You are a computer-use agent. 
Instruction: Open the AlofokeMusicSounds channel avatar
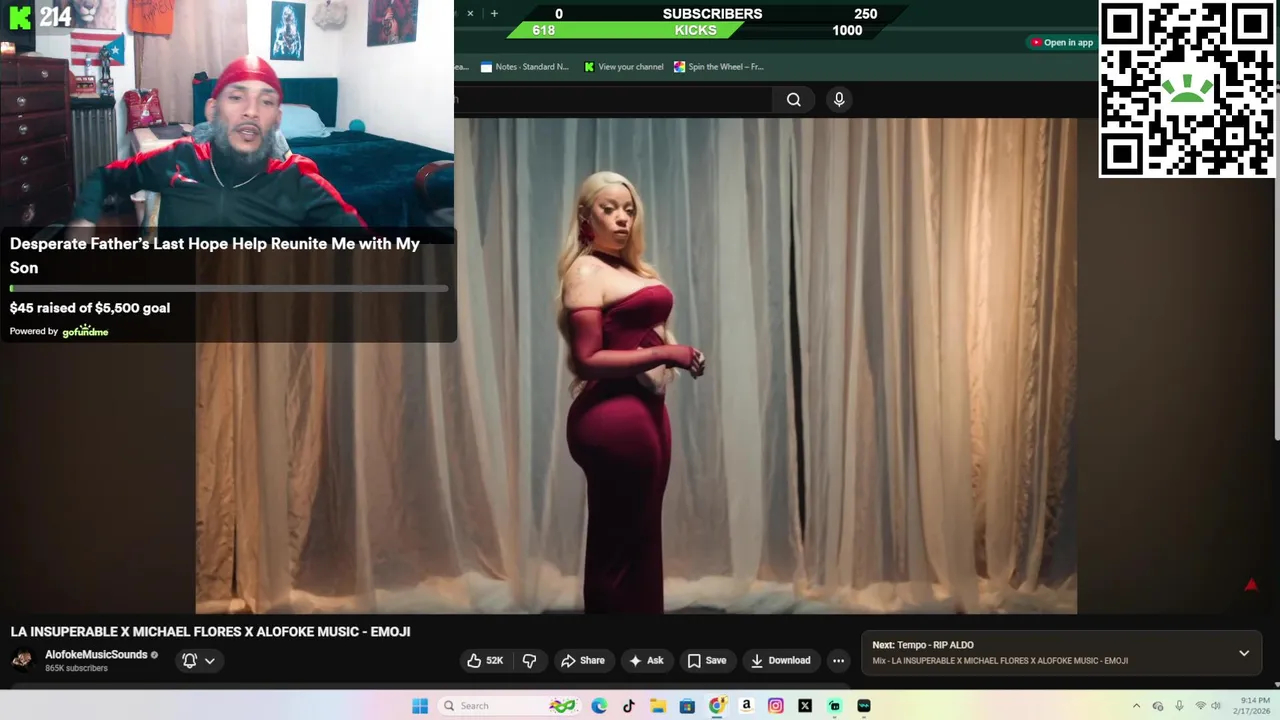point(22,660)
